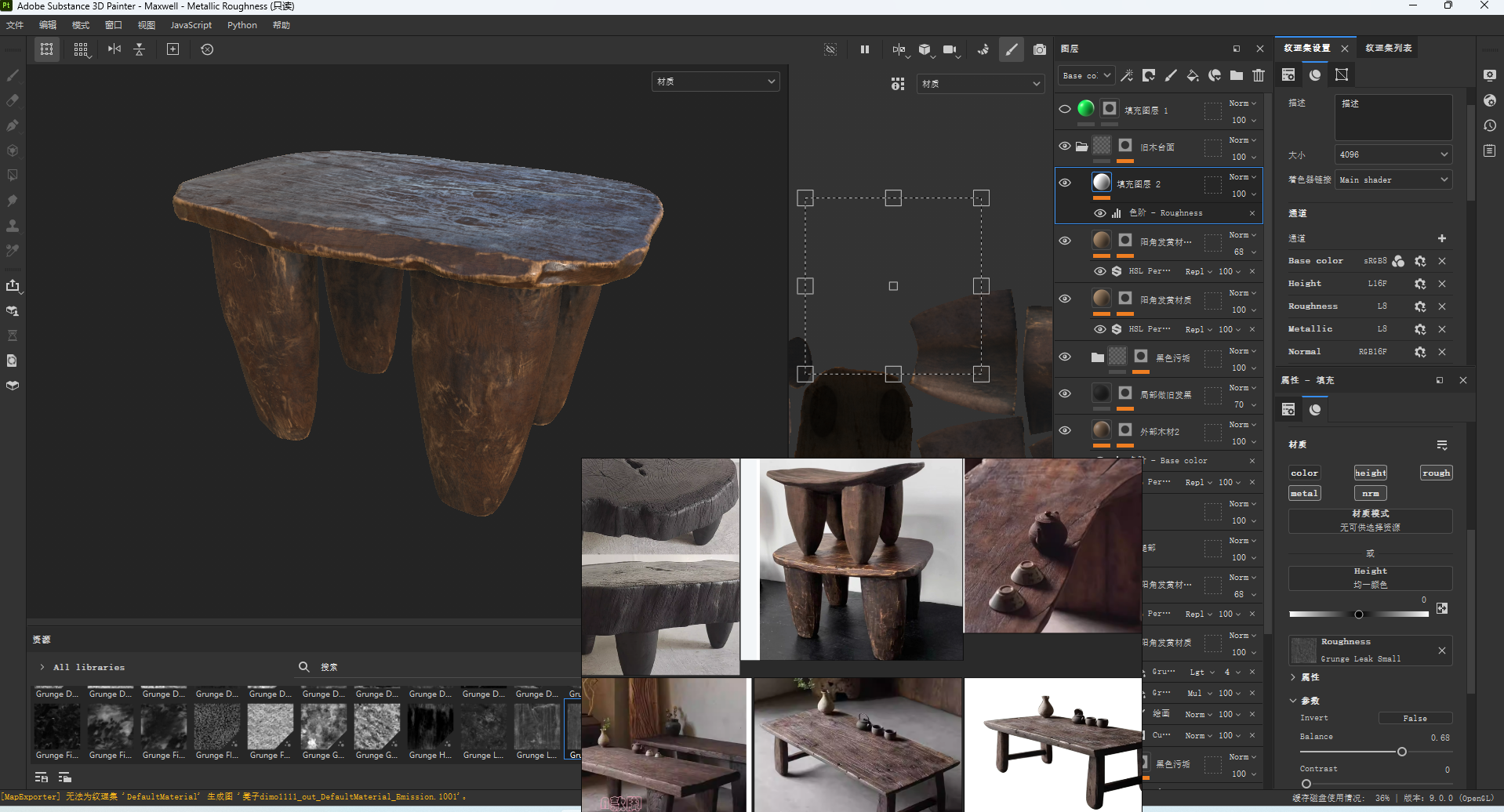Screen dimensions: 1504x812
Task: Click the Invert False button
Action: [x=1415, y=718]
